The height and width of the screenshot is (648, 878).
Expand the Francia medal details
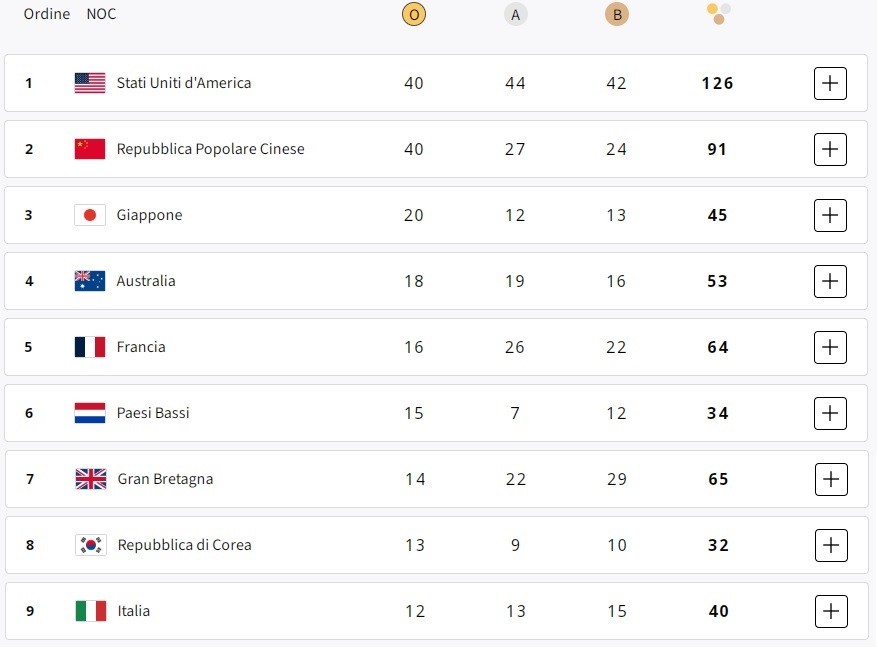830,347
